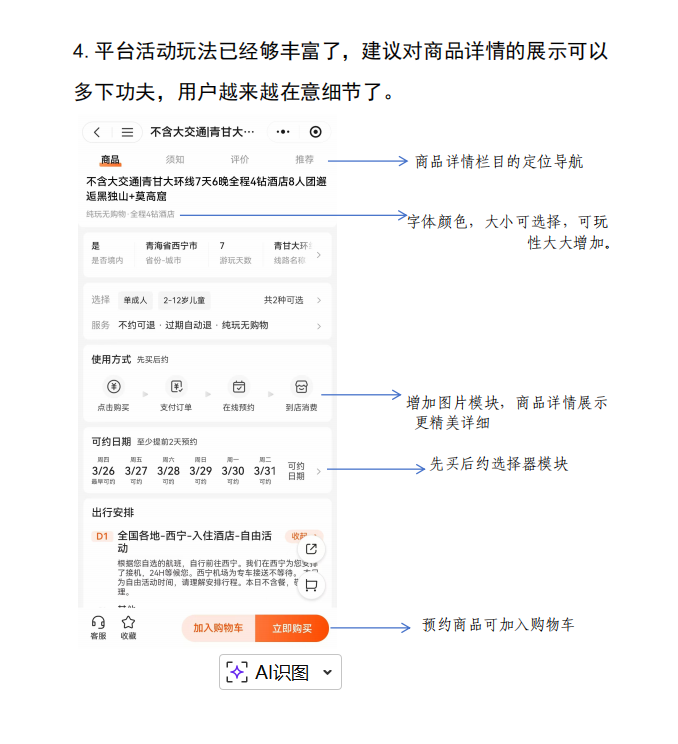The image size is (678, 744).
Task: Select the 单成人 package option
Action: pos(136,300)
